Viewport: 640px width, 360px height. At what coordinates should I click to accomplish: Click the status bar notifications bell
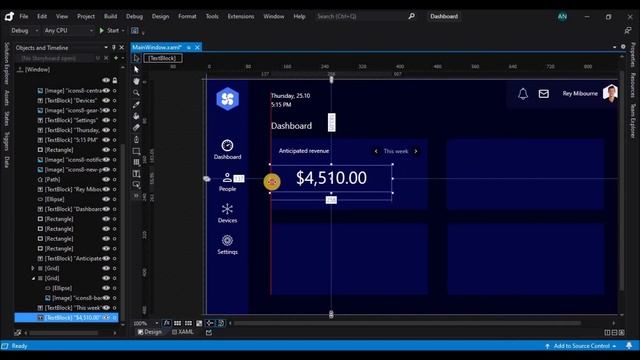pyautogui.click(x=629, y=346)
